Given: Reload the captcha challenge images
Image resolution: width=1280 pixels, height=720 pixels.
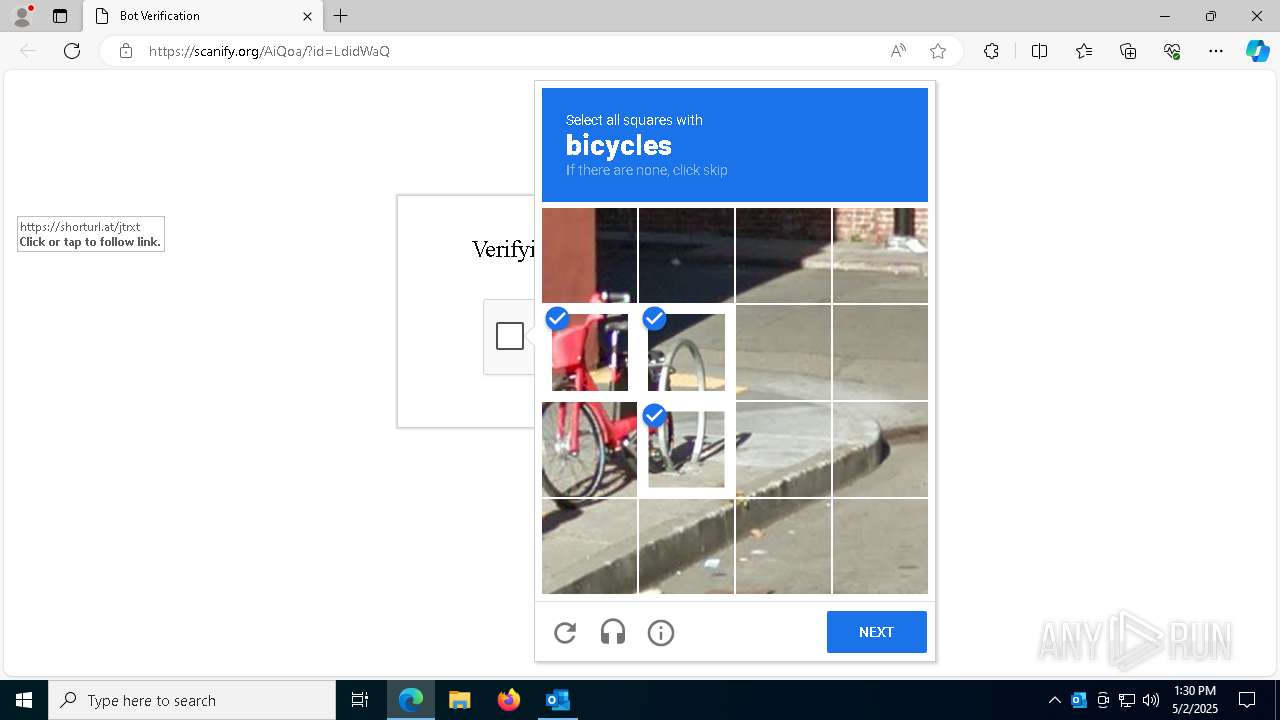Looking at the screenshot, I should pyautogui.click(x=565, y=632).
